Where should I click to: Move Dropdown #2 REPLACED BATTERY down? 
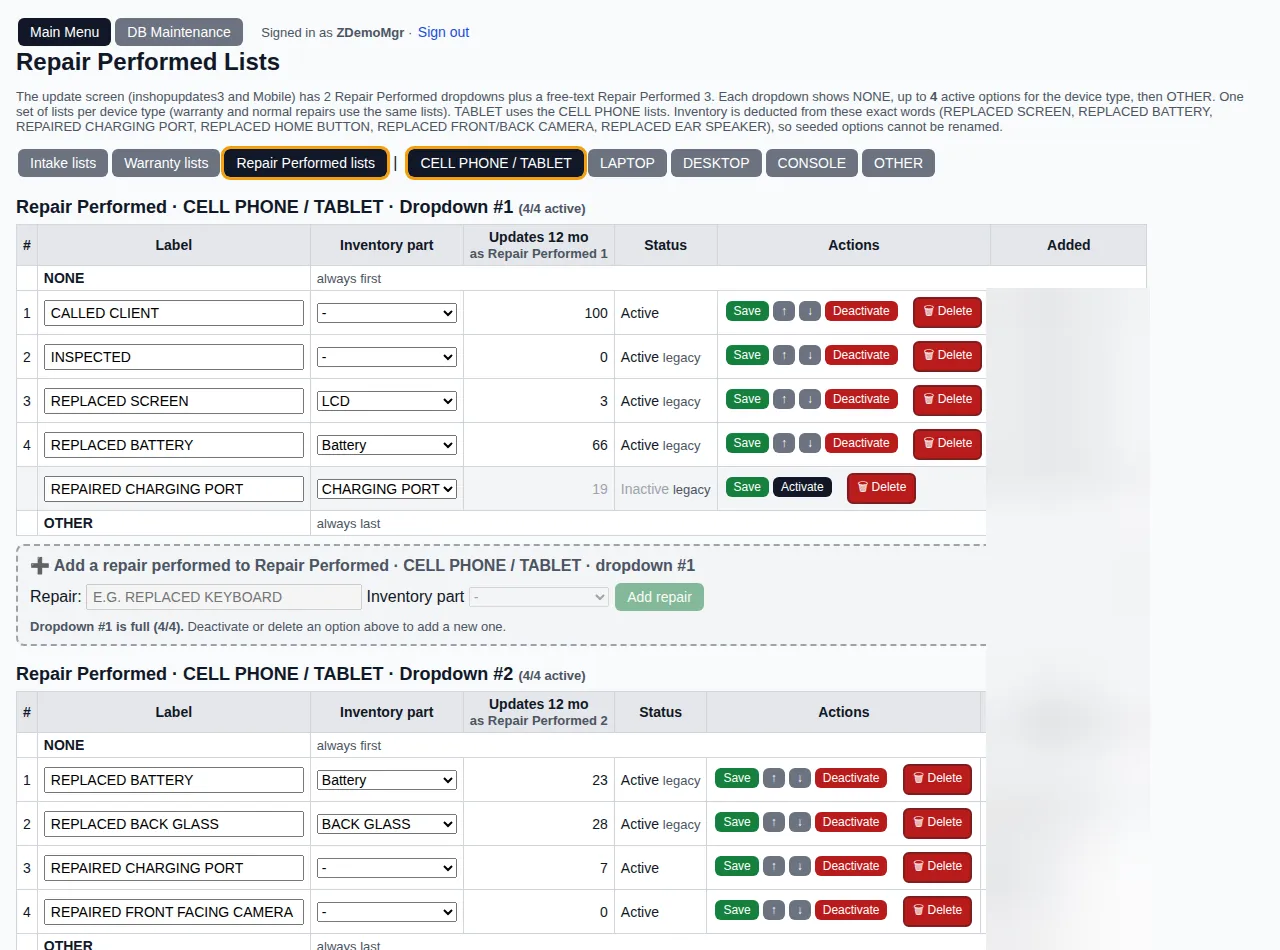point(800,778)
